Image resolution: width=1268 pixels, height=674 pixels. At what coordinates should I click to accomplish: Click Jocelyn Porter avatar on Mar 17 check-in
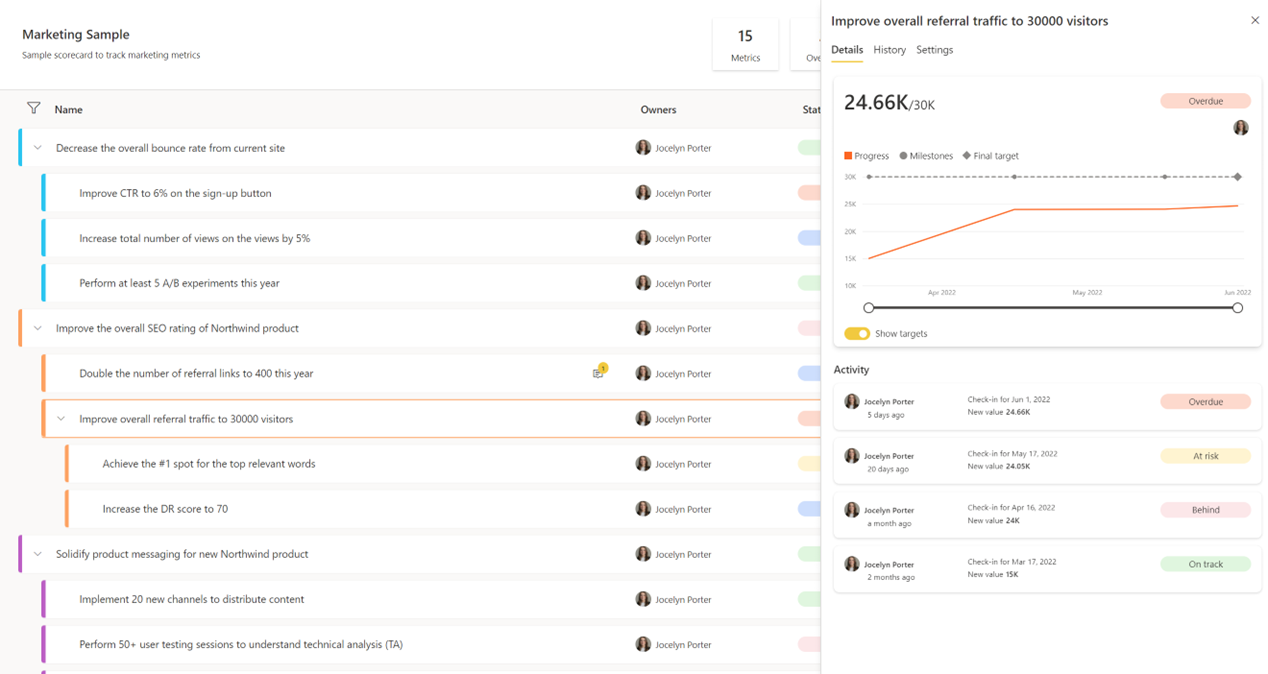[852, 564]
